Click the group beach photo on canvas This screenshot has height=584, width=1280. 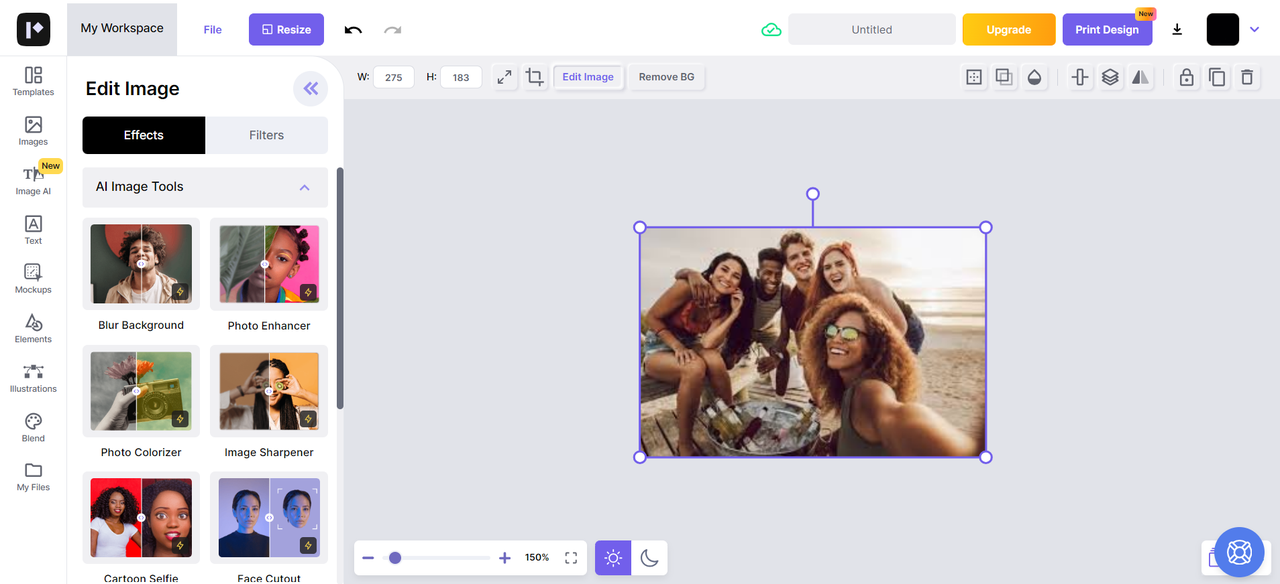point(813,342)
